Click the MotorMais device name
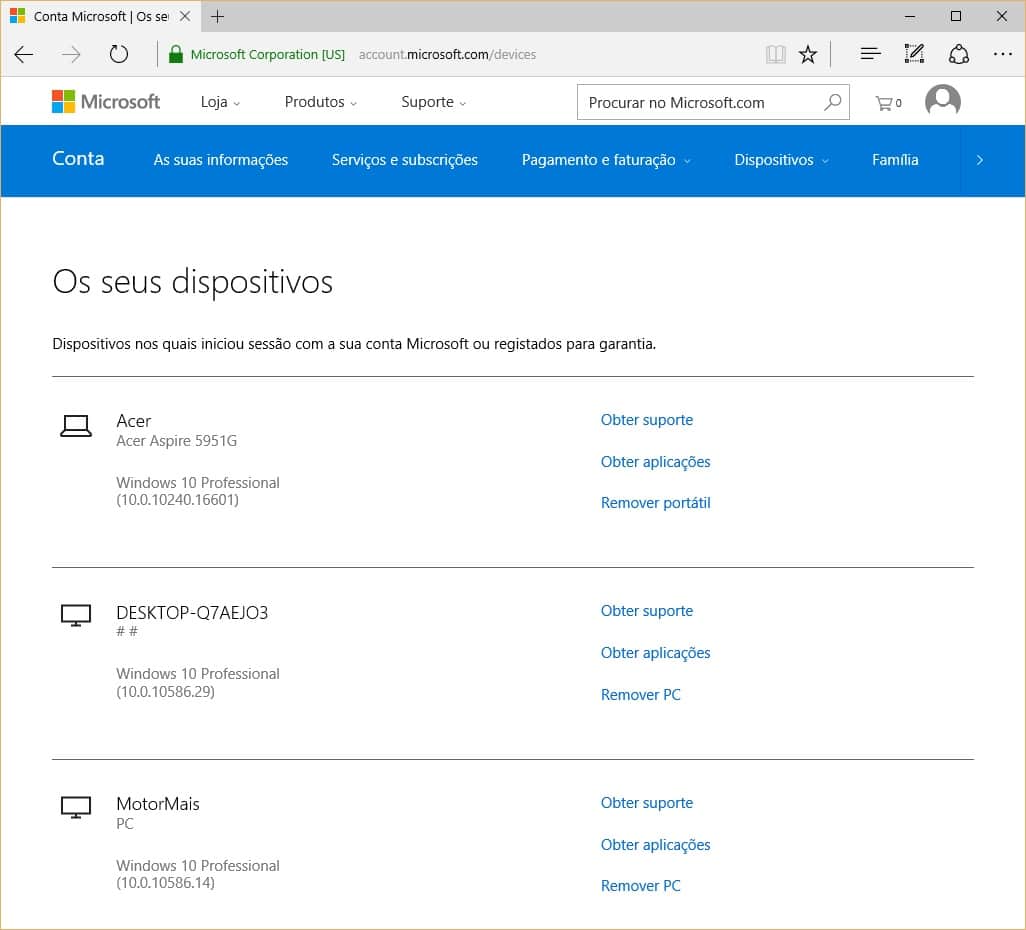This screenshot has width=1026, height=930. pyautogui.click(x=158, y=804)
